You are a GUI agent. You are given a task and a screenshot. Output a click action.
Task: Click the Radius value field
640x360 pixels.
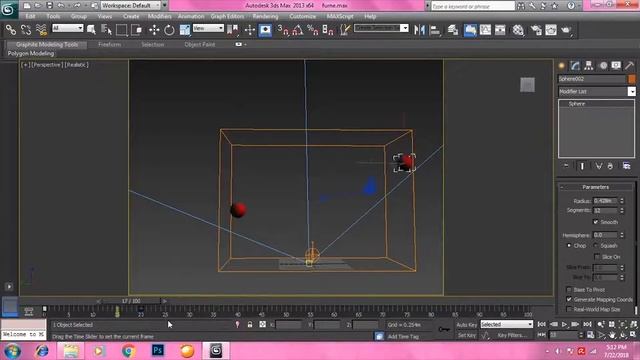click(605, 201)
